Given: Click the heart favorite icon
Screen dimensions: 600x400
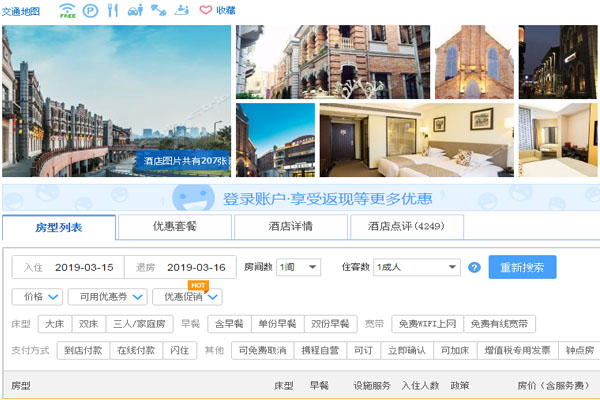Looking at the screenshot, I should point(206,10).
